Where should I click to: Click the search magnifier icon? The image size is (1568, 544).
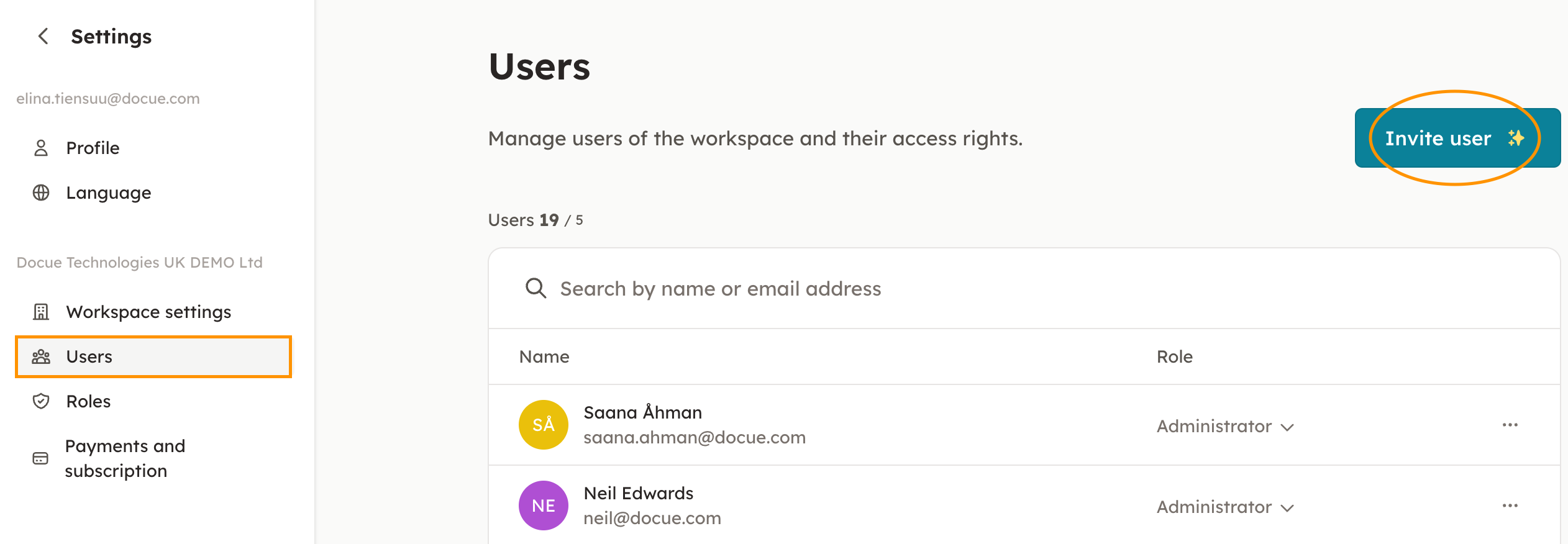[536, 288]
